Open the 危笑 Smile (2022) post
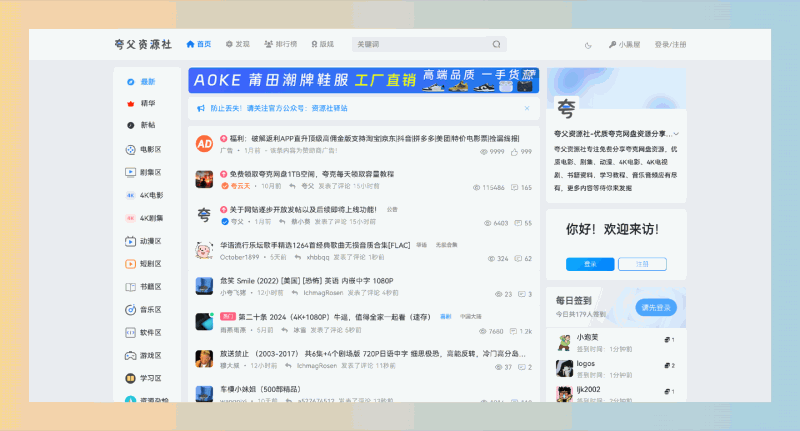Viewport: 800px width, 431px height. tap(307, 281)
